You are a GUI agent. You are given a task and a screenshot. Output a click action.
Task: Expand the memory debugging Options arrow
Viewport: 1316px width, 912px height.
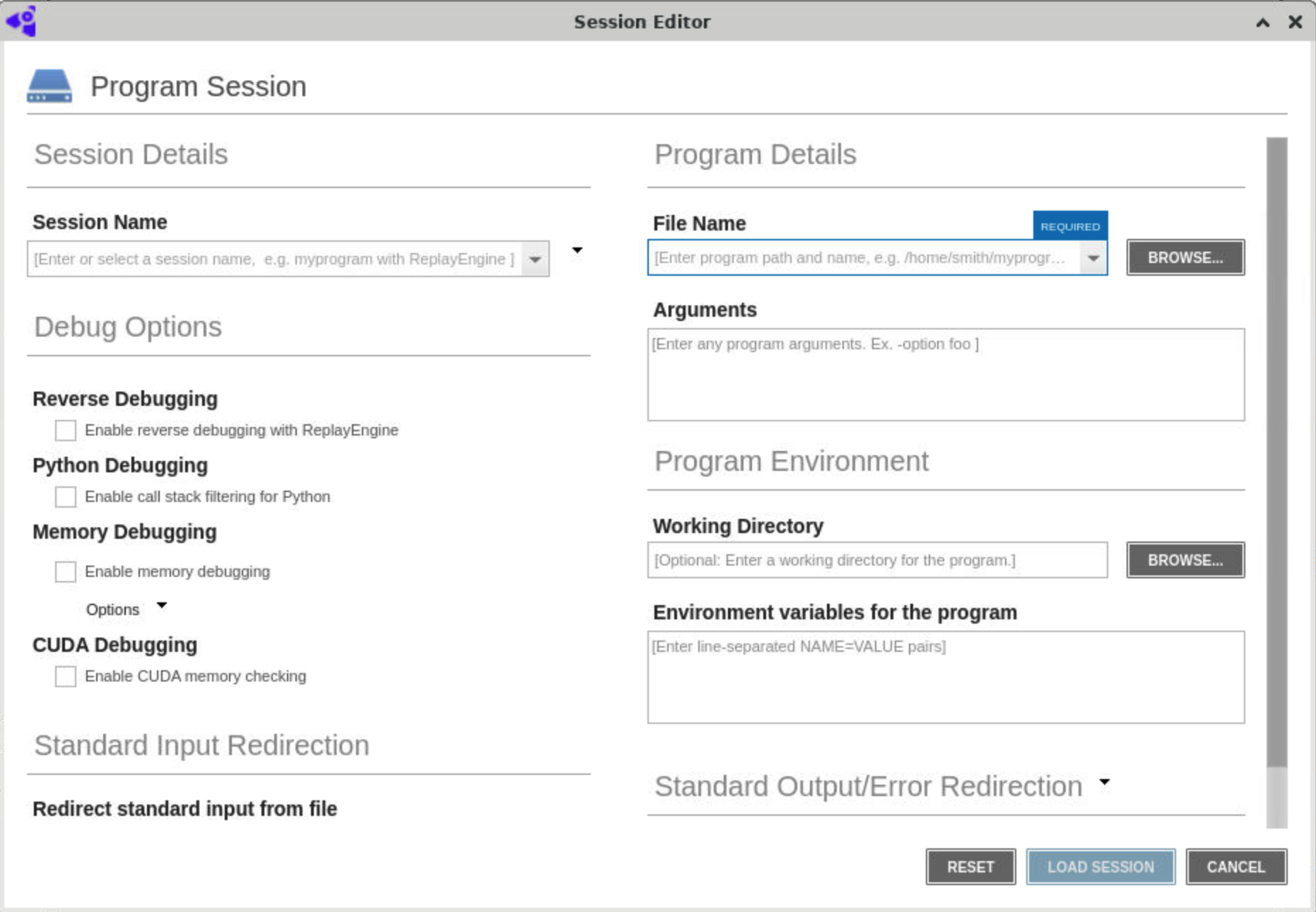162,606
